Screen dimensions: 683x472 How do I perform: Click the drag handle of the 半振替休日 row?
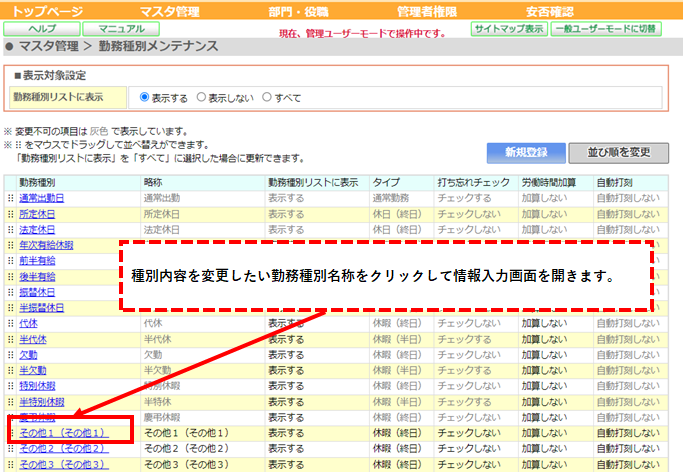pos(11,308)
